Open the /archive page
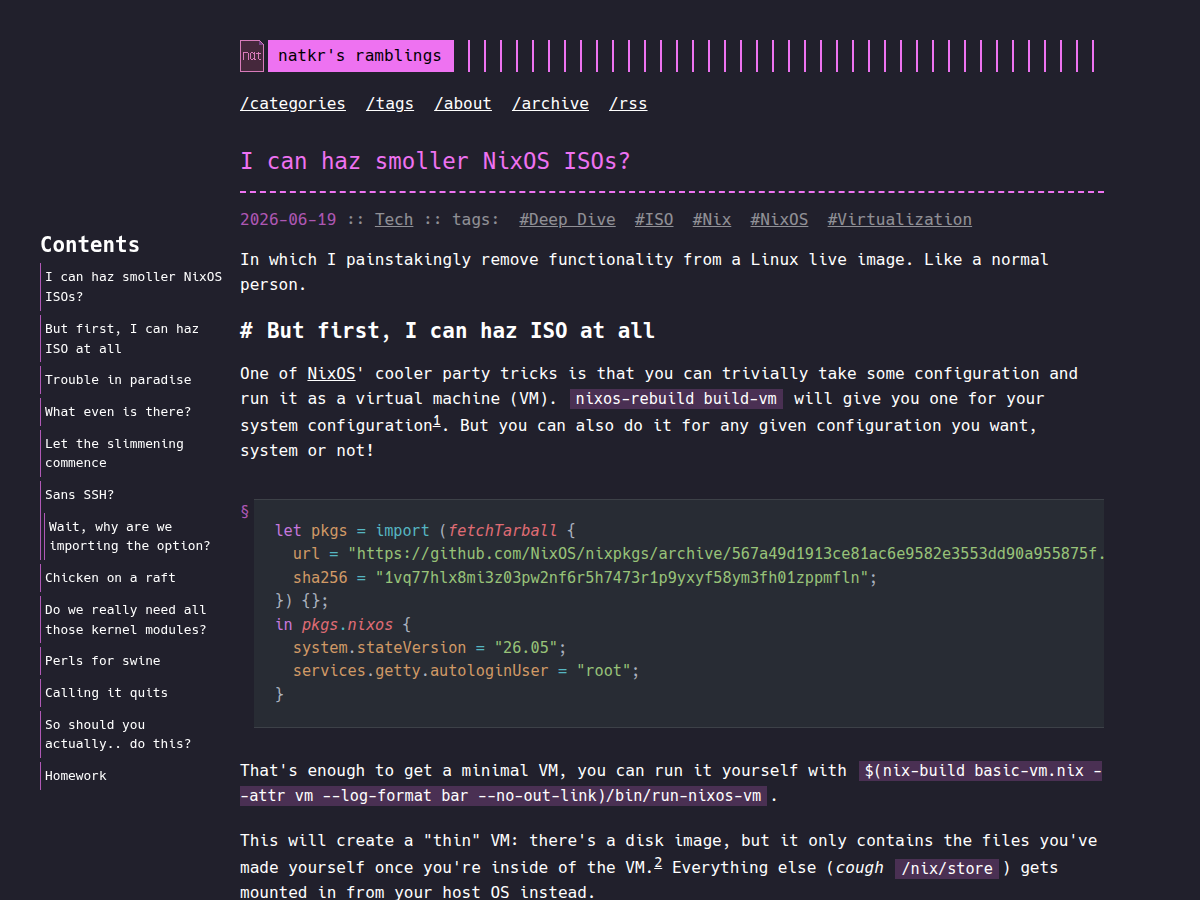The image size is (1200, 900). click(550, 104)
